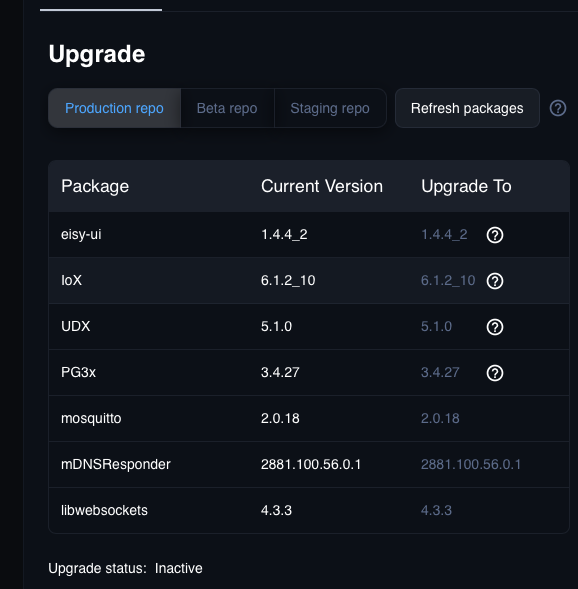Select the IoX package name
Screen dimensions: 578x589
[x=71, y=281]
